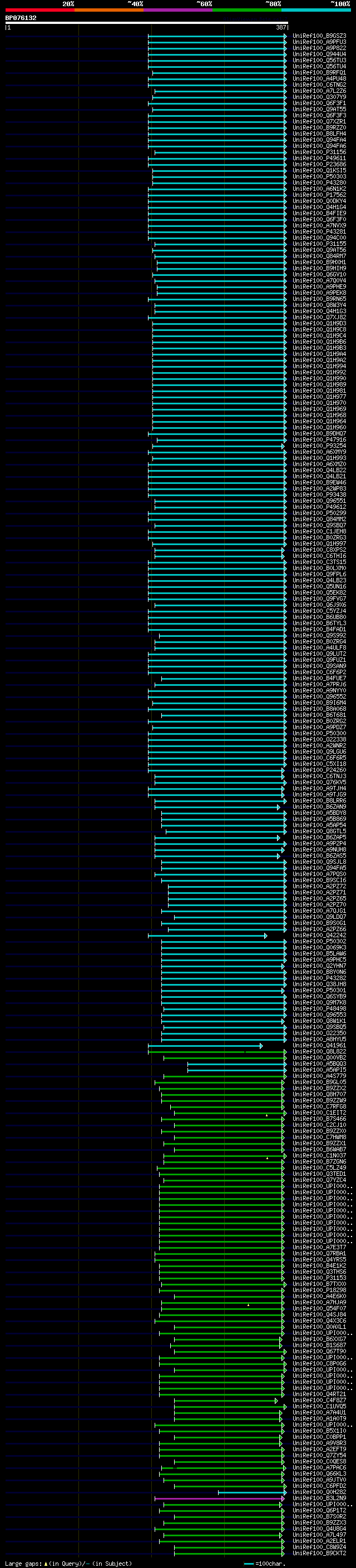Select the UniRef100_Q069K3 label

(319, 947)
